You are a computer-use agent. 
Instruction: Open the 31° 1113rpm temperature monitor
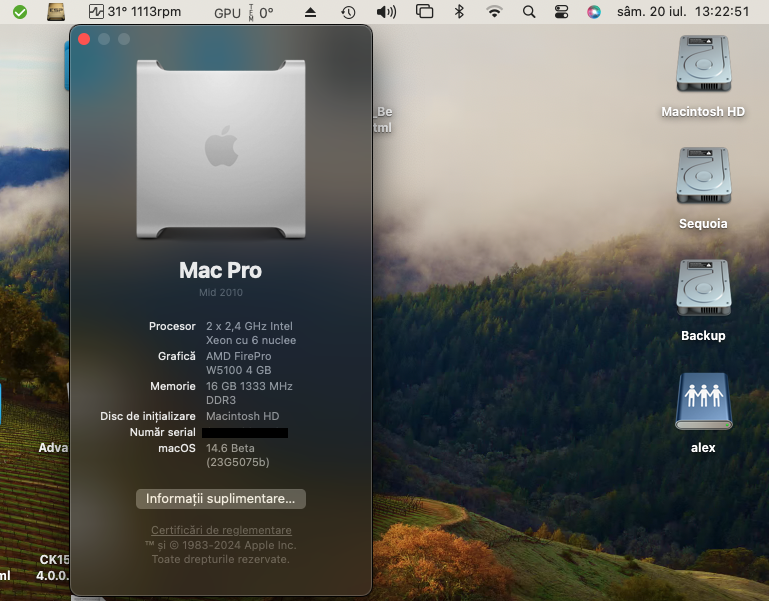(x=135, y=12)
